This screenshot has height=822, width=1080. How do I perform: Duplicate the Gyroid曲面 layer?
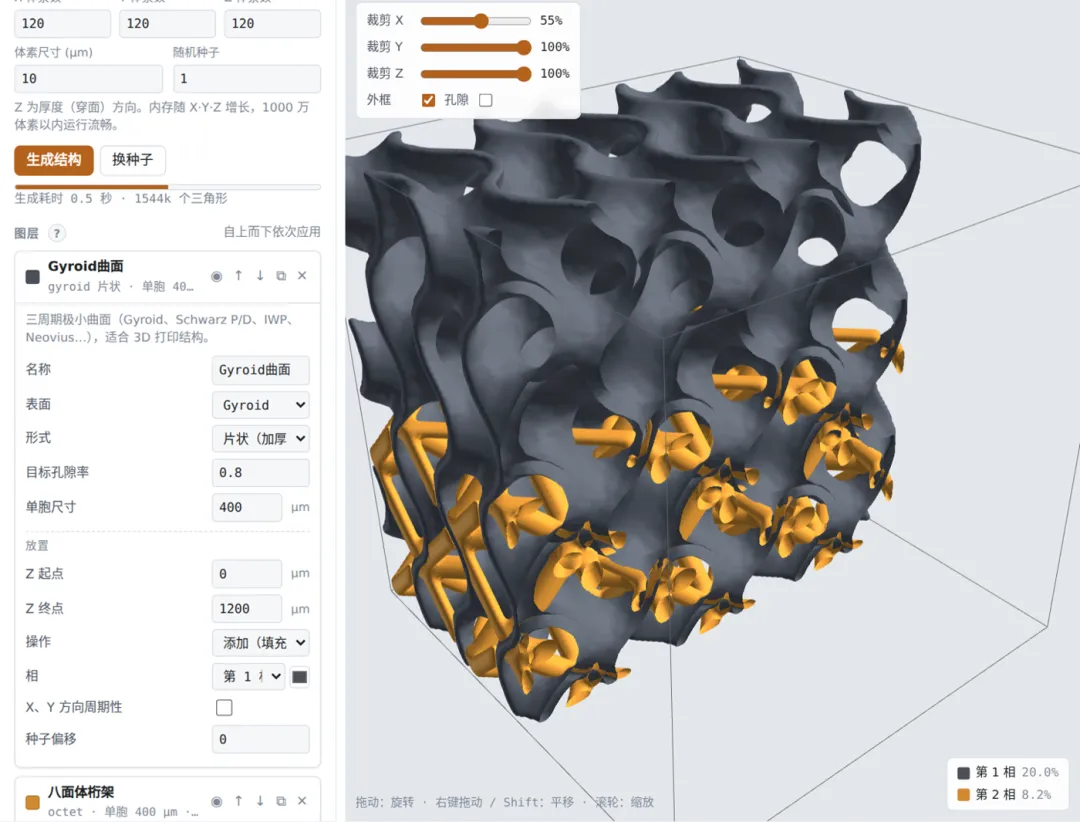281,276
